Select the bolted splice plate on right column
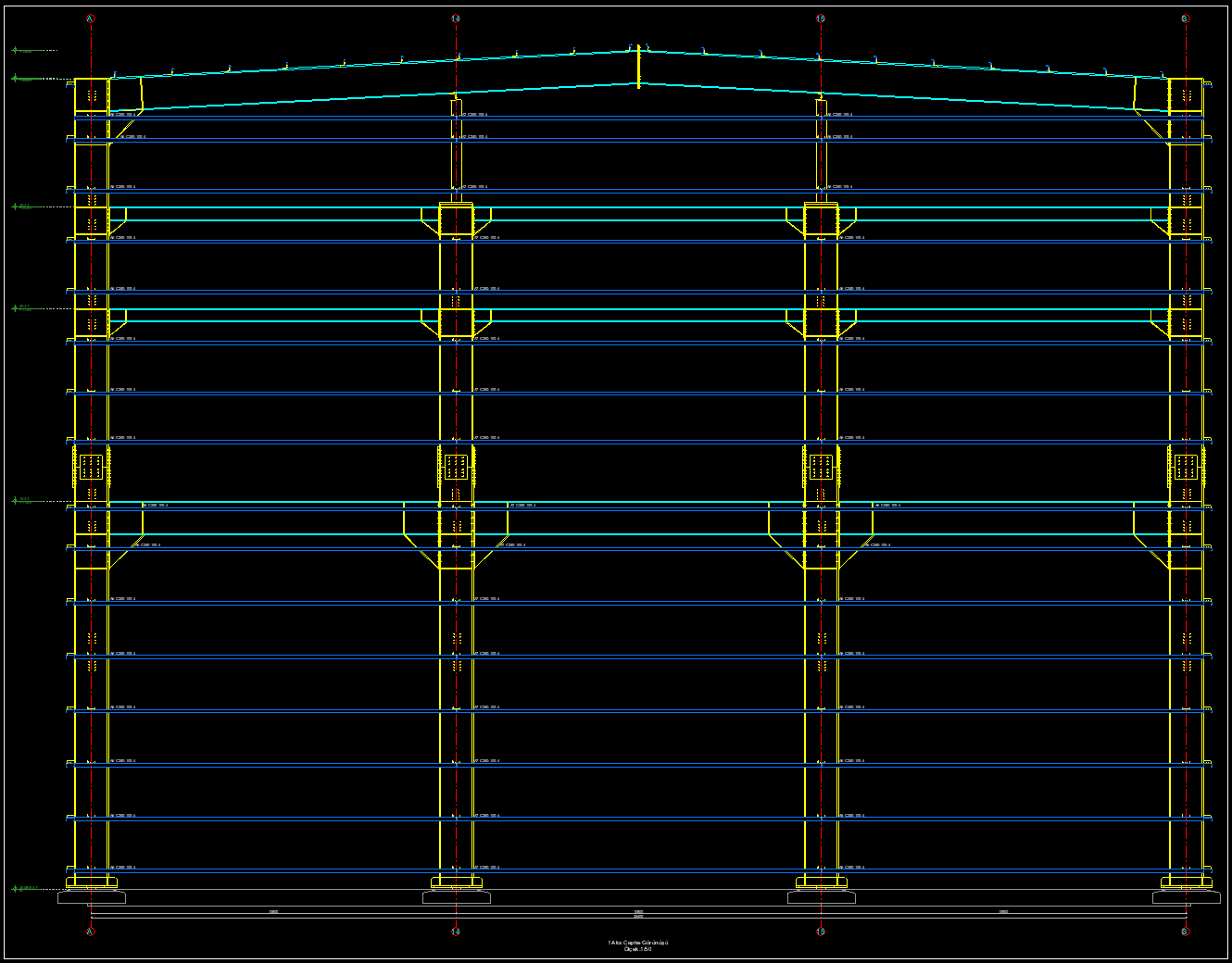1232x963 pixels. tap(1186, 467)
